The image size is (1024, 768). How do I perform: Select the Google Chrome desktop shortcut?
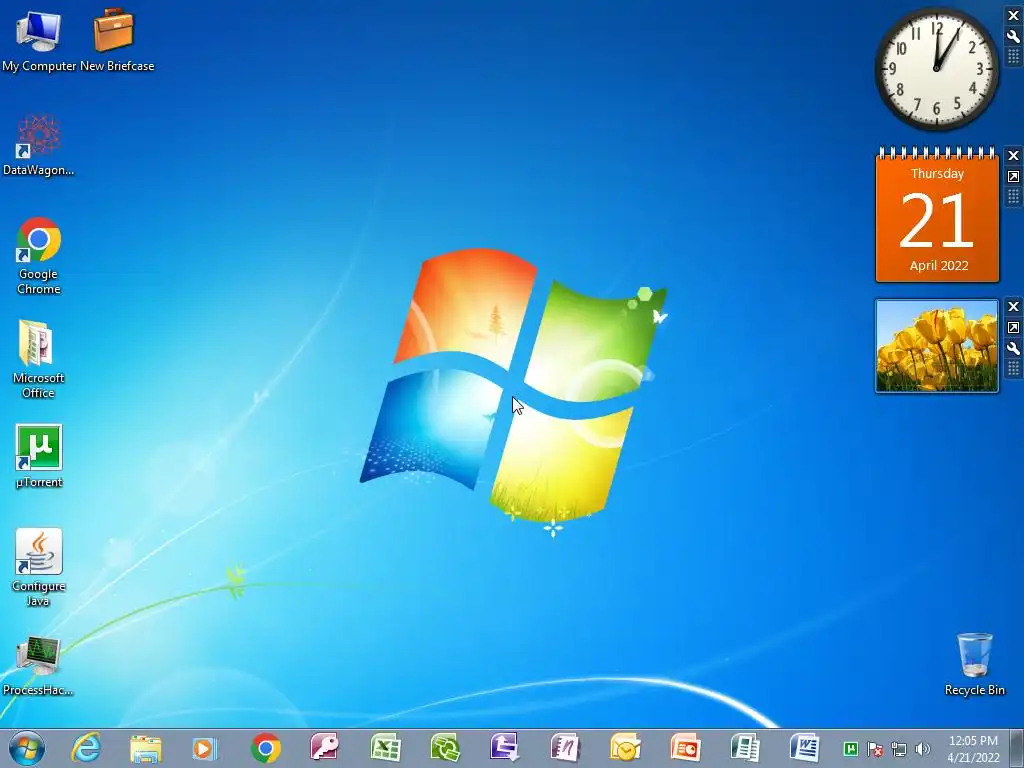39,256
